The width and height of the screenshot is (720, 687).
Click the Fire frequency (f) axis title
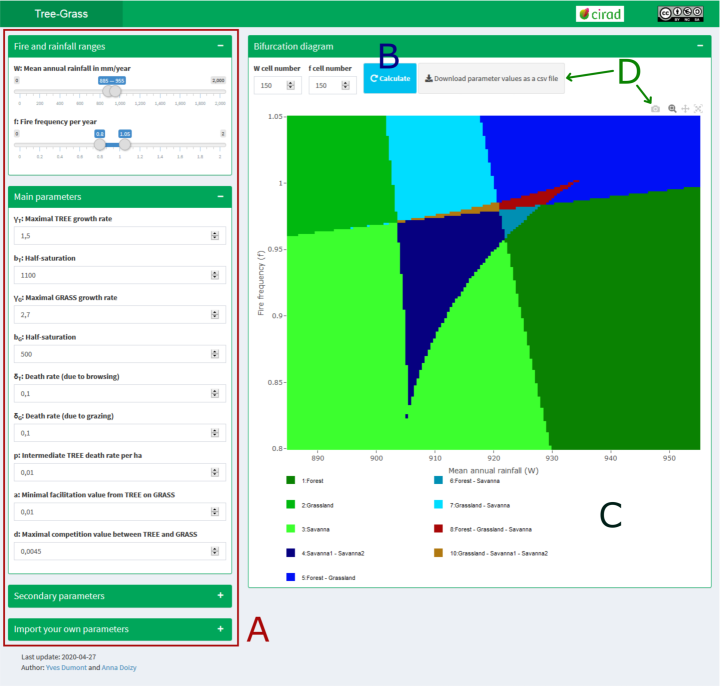tap(261, 283)
